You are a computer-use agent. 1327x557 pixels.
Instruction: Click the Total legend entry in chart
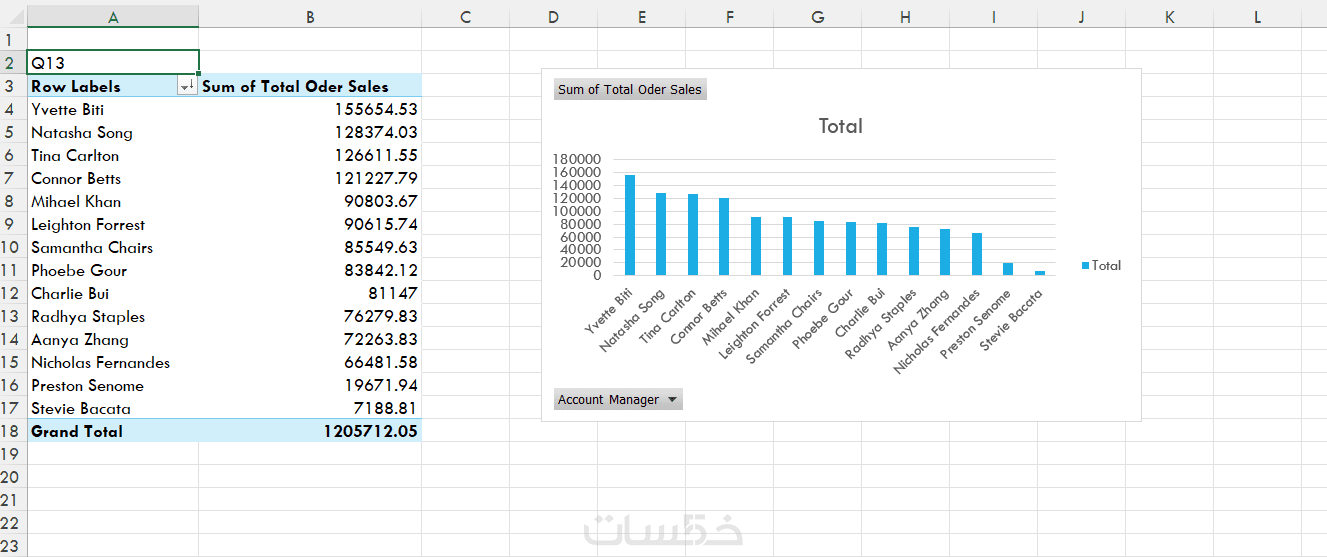pyautogui.click(x=1101, y=265)
